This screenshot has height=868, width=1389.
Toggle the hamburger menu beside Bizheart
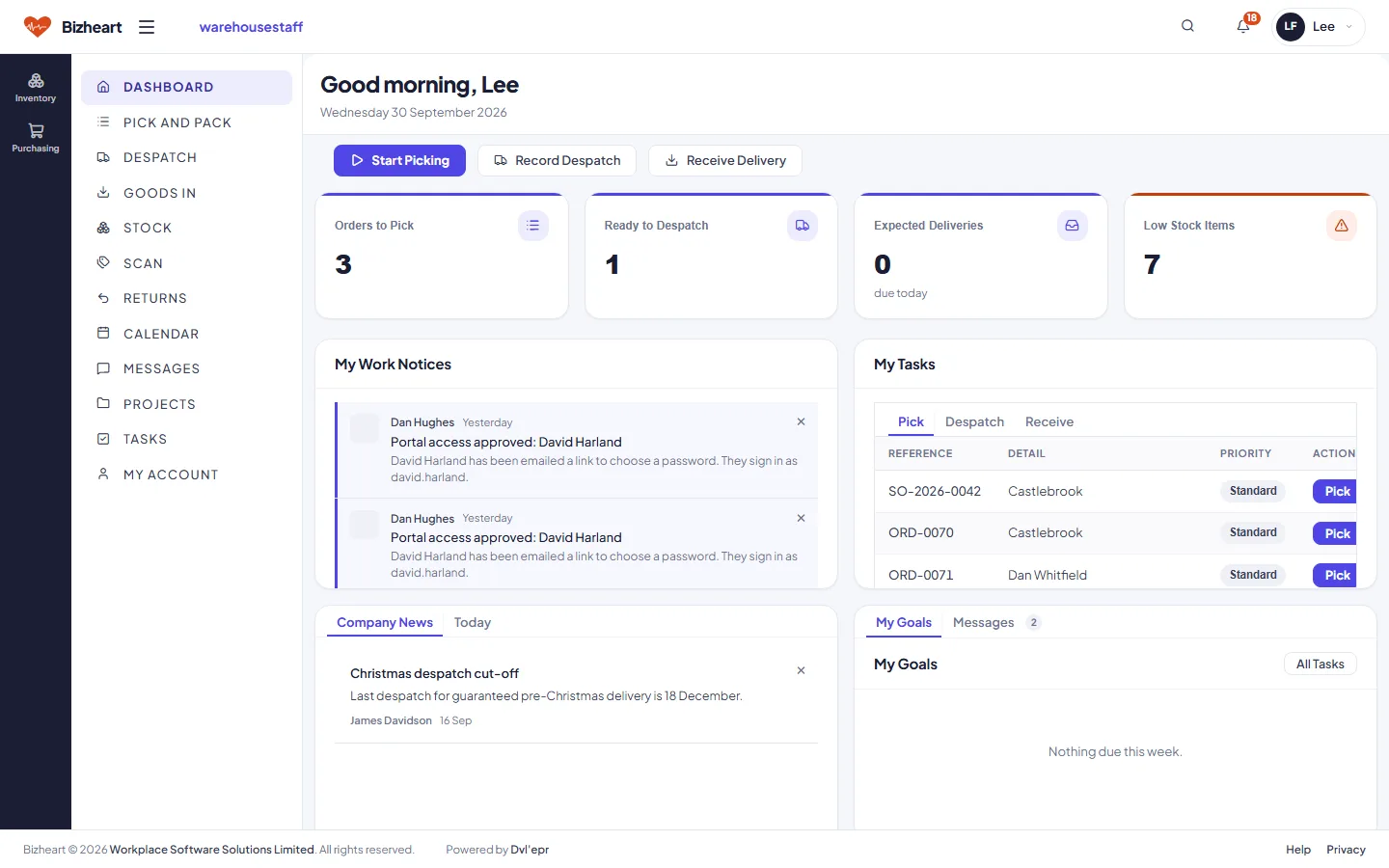click(147, 27)
